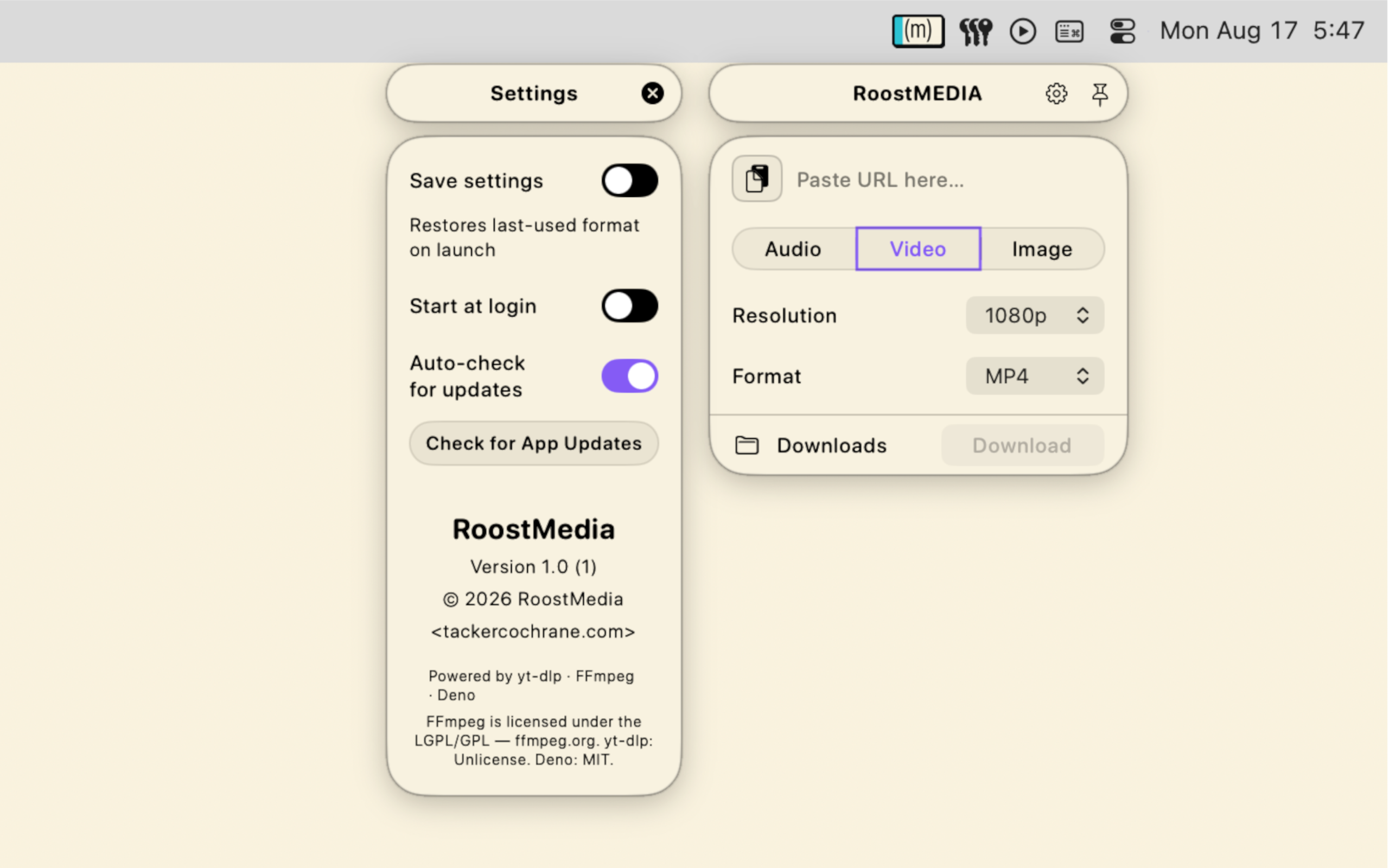Click the Format label
This screenshot has height=868, width=1389.
[767, 376]
